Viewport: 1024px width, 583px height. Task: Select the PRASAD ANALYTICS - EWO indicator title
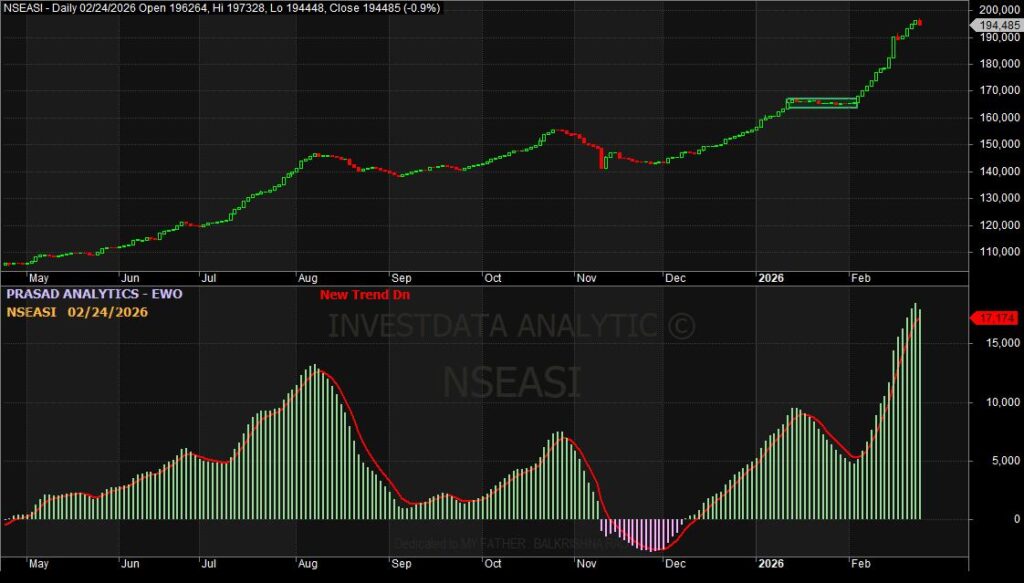pos(95,295)
